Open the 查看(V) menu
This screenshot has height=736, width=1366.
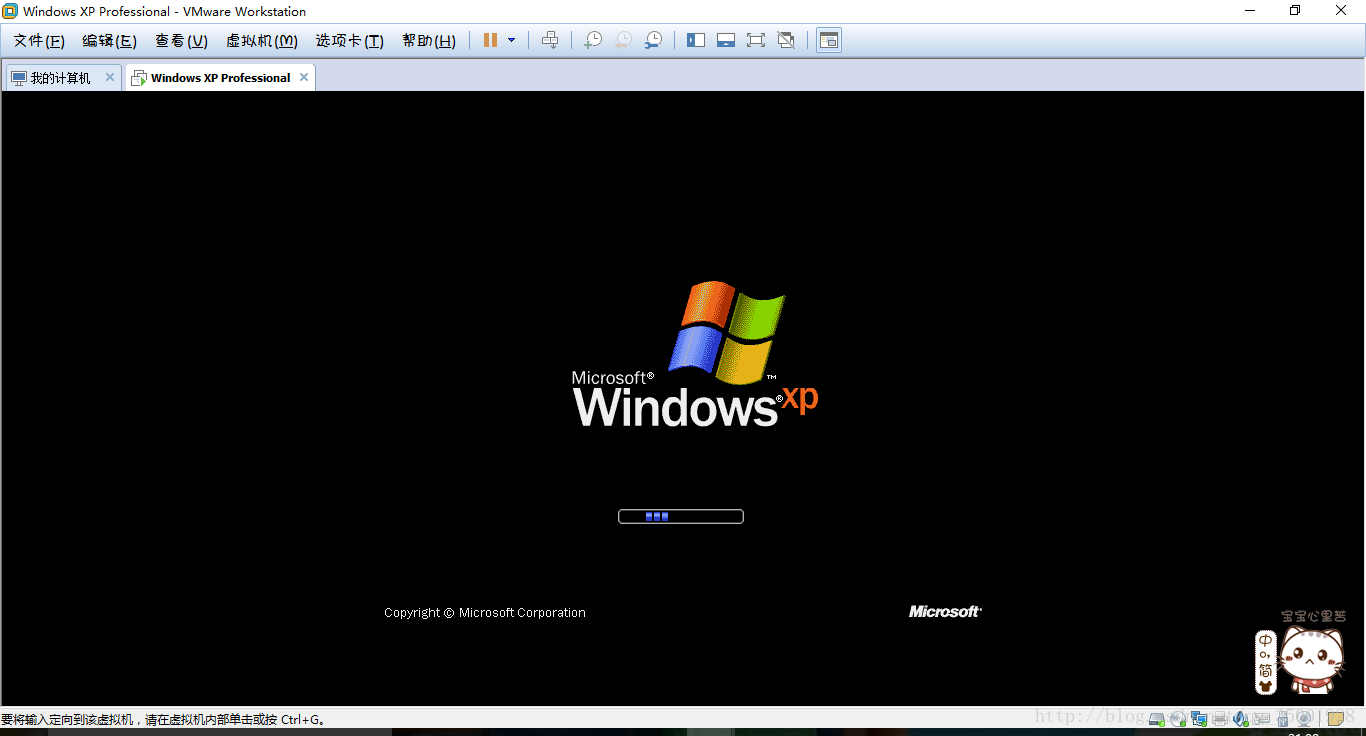tap(181, 41)
